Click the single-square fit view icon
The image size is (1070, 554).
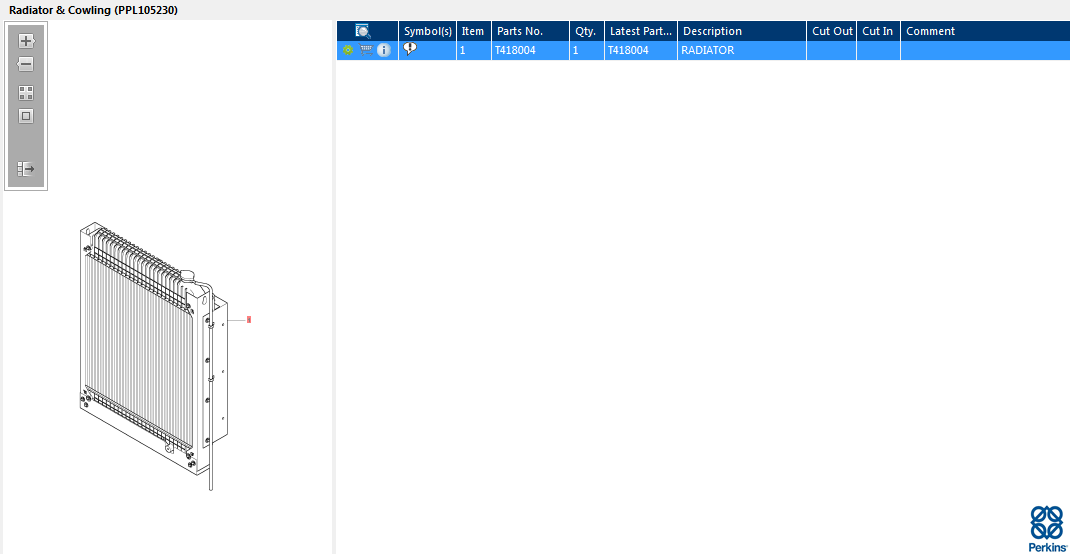(x=26, y=117)
